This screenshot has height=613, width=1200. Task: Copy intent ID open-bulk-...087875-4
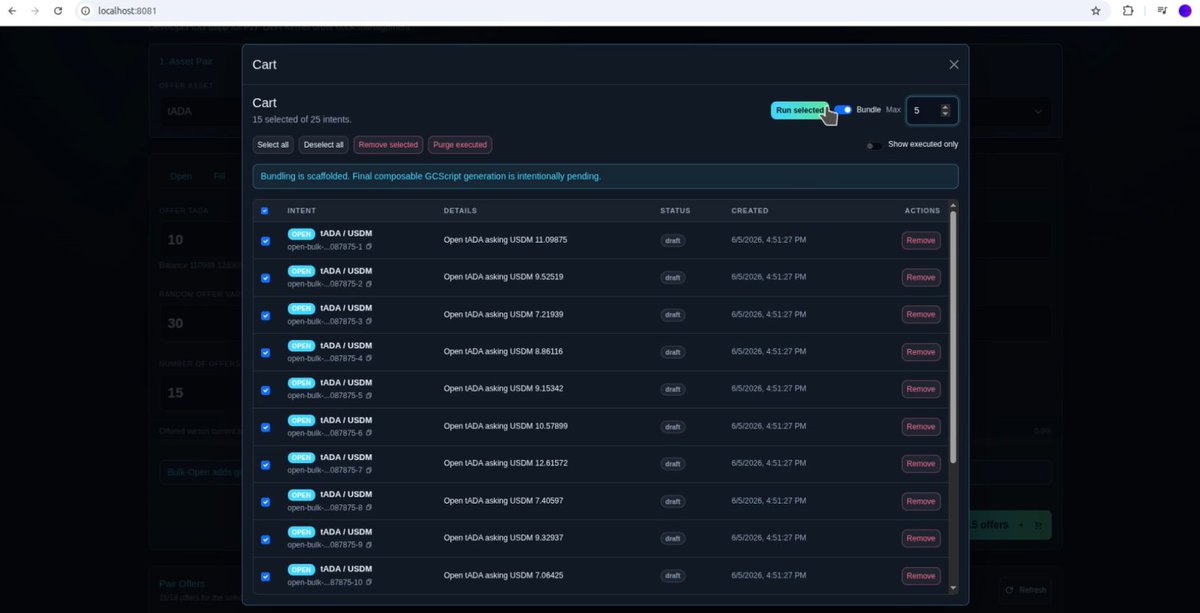click(x=368, y=358)
